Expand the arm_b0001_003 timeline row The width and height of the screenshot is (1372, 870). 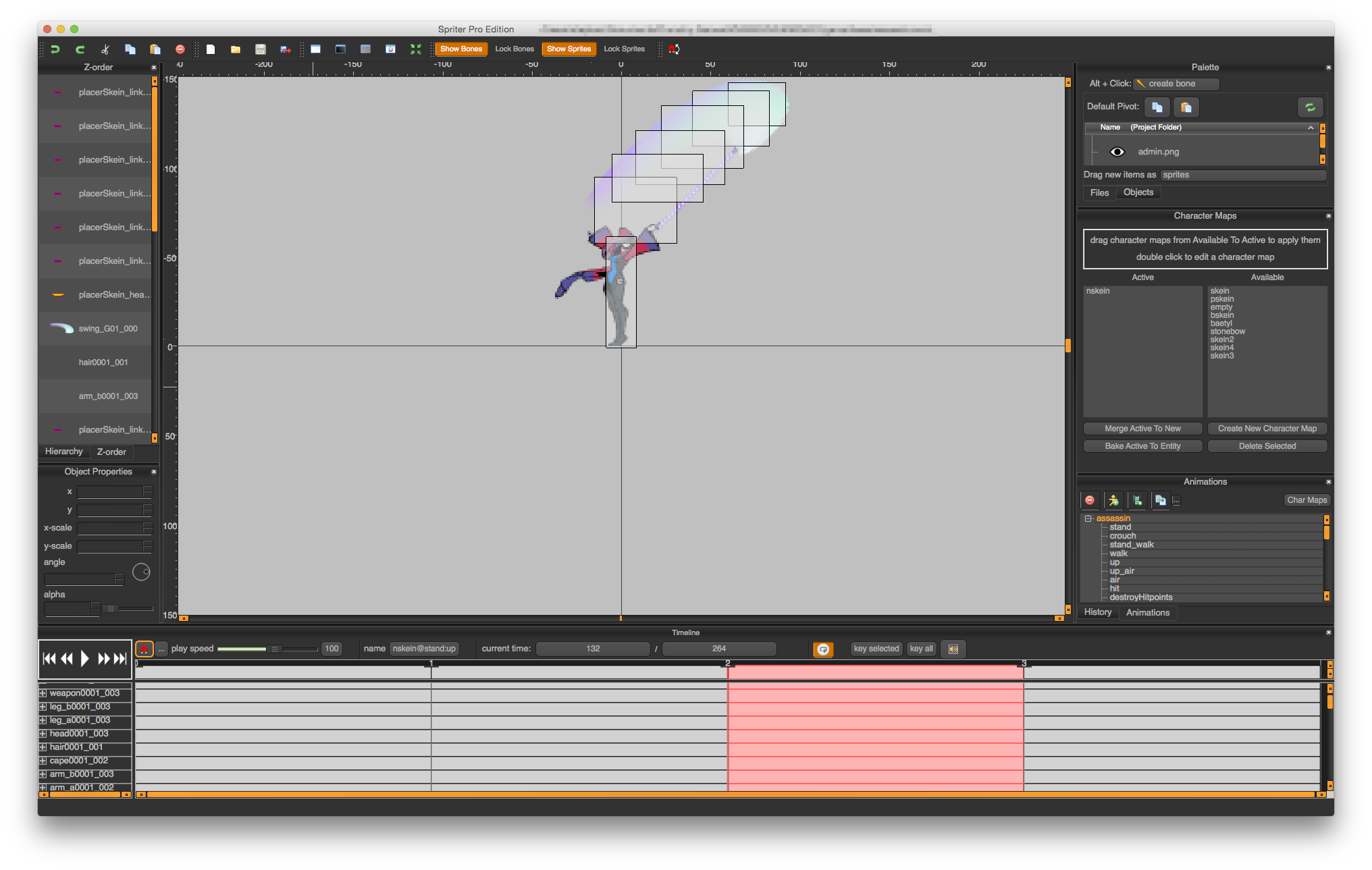pyautogui.click(x=43, y=774)
